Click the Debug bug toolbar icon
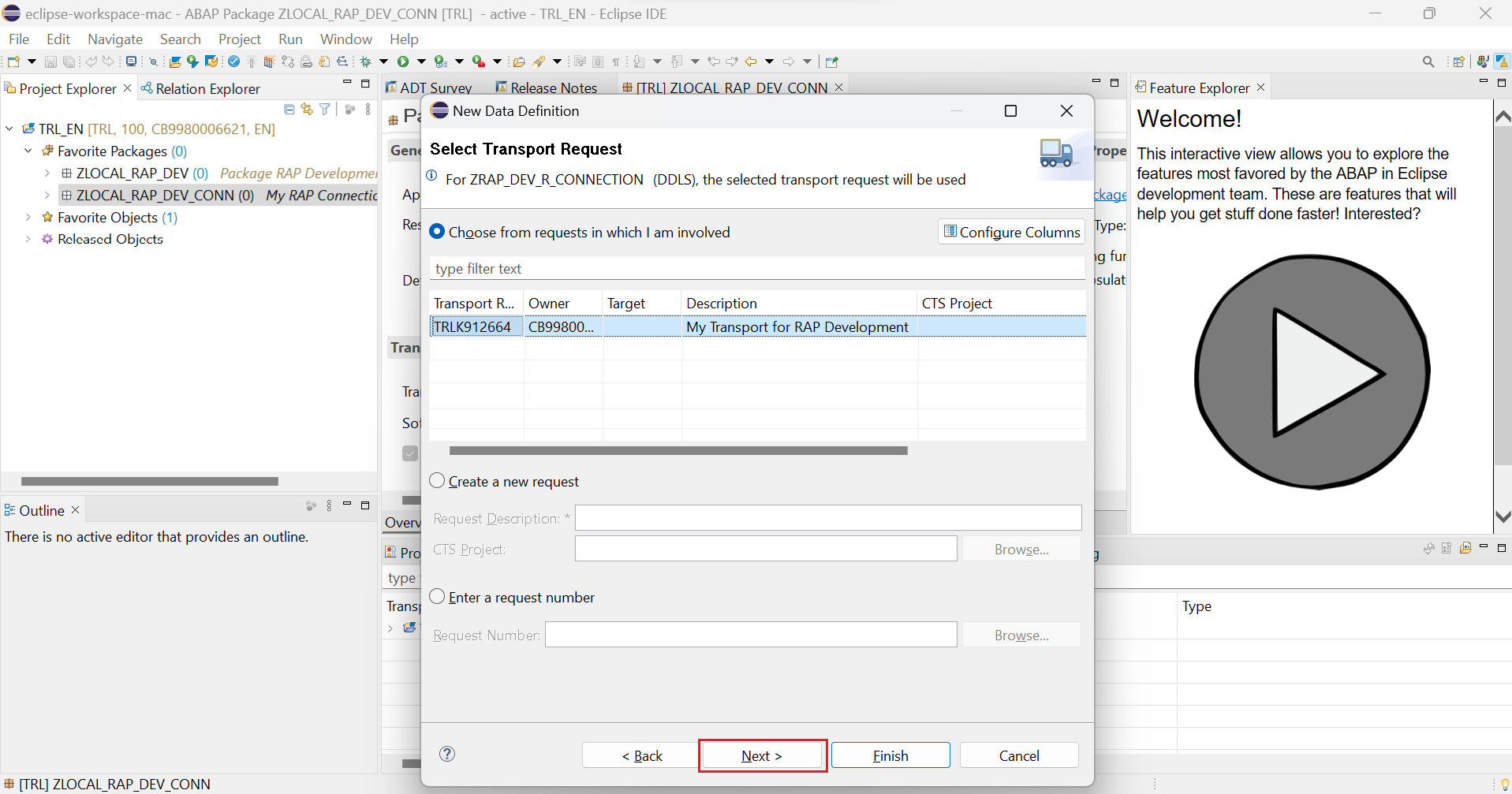The image size is (1512, 794). point(366,62)
